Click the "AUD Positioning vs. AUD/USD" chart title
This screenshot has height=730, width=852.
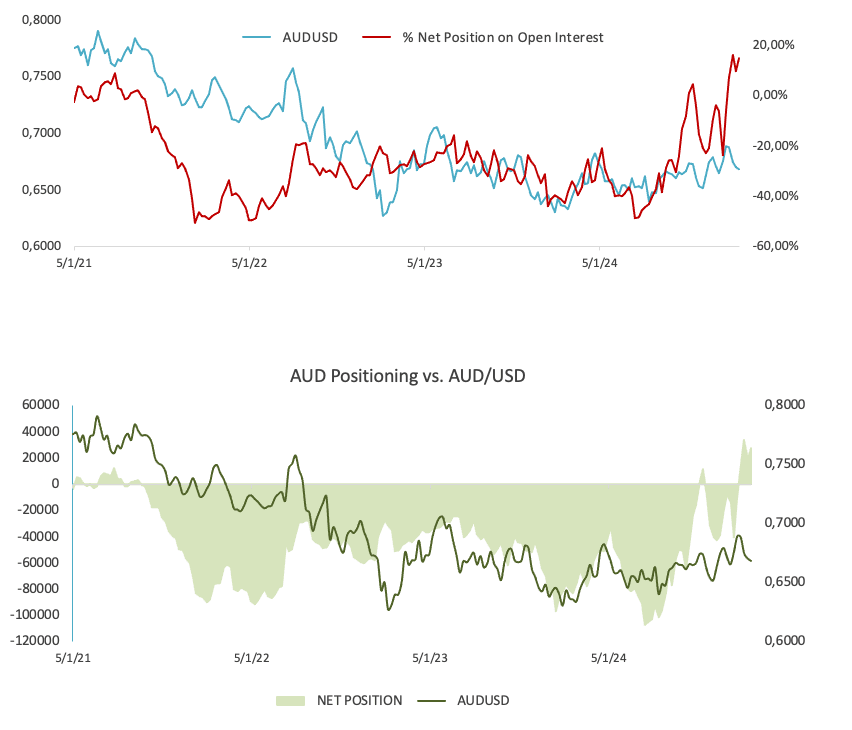click(407, 376)
